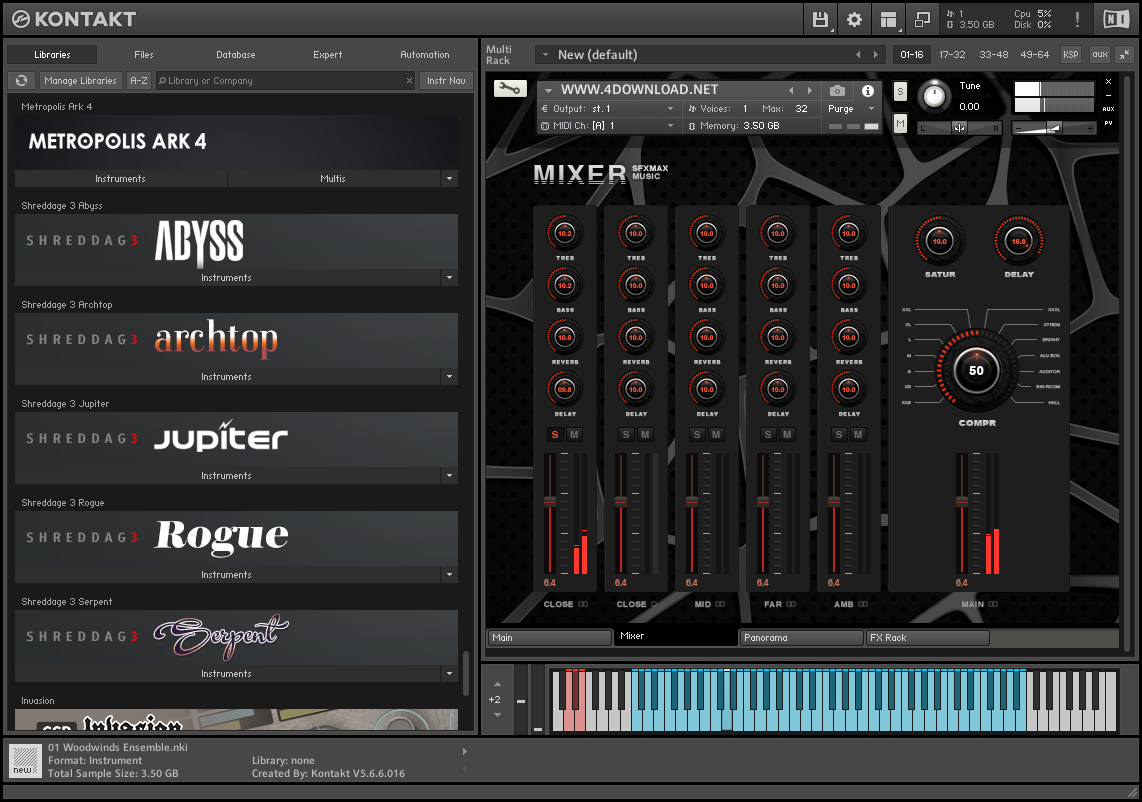Click the Native Instruments NI logo
The width and height of the screenshot is (1142, 802).
(x=1116, y=20)
